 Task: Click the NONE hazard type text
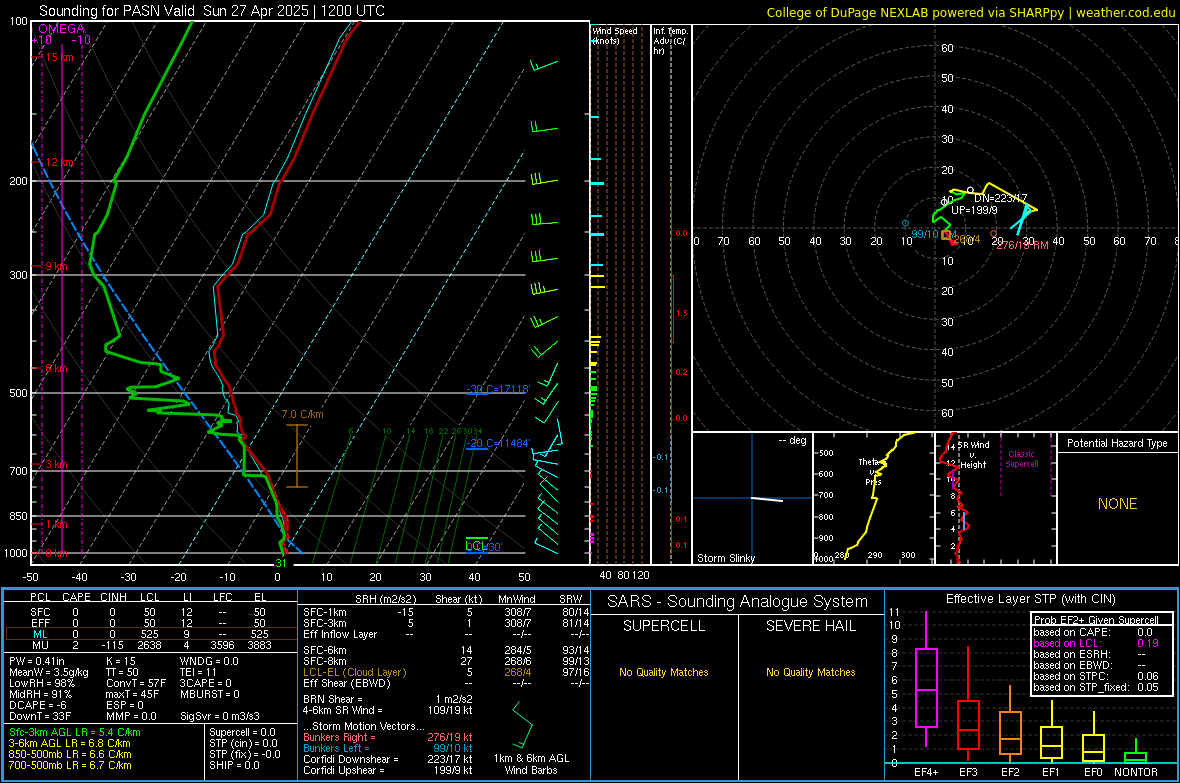1117,504
